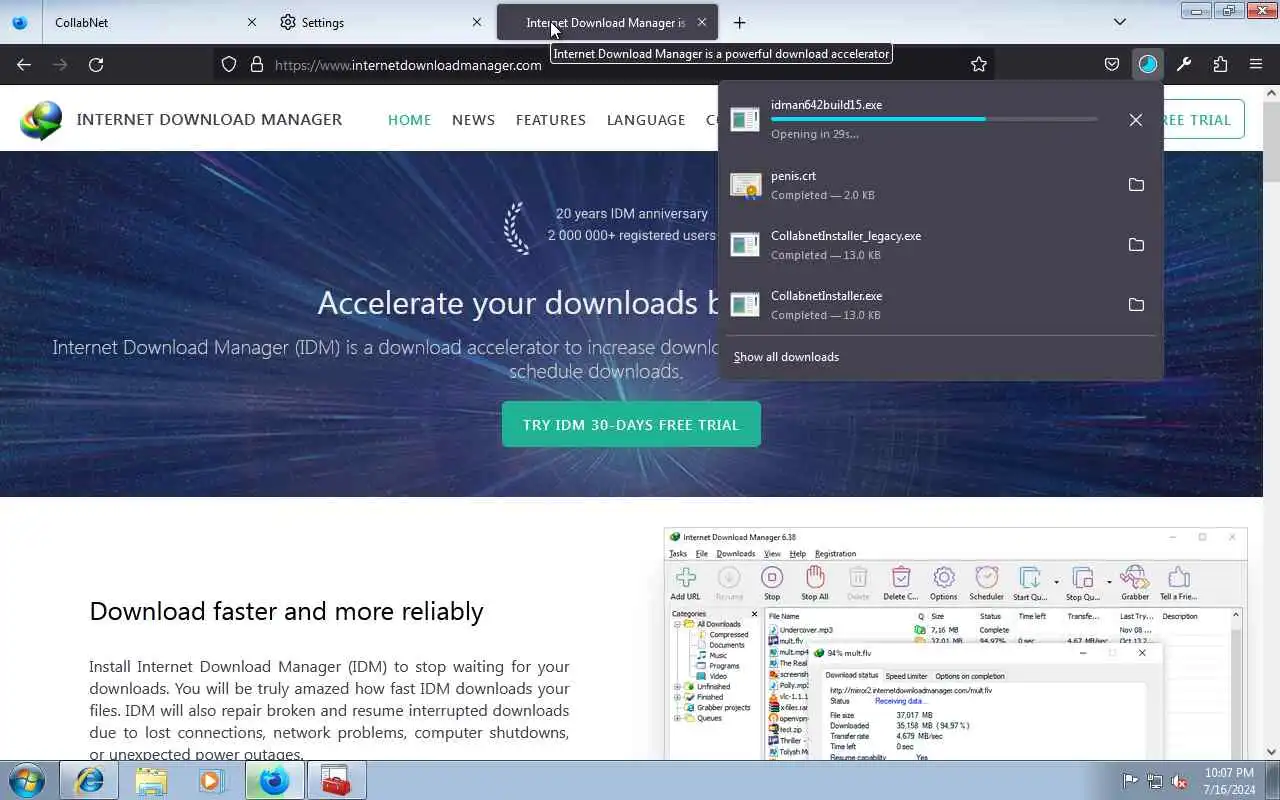Click the idman642build15.exe file icon

tap(745, 120)
